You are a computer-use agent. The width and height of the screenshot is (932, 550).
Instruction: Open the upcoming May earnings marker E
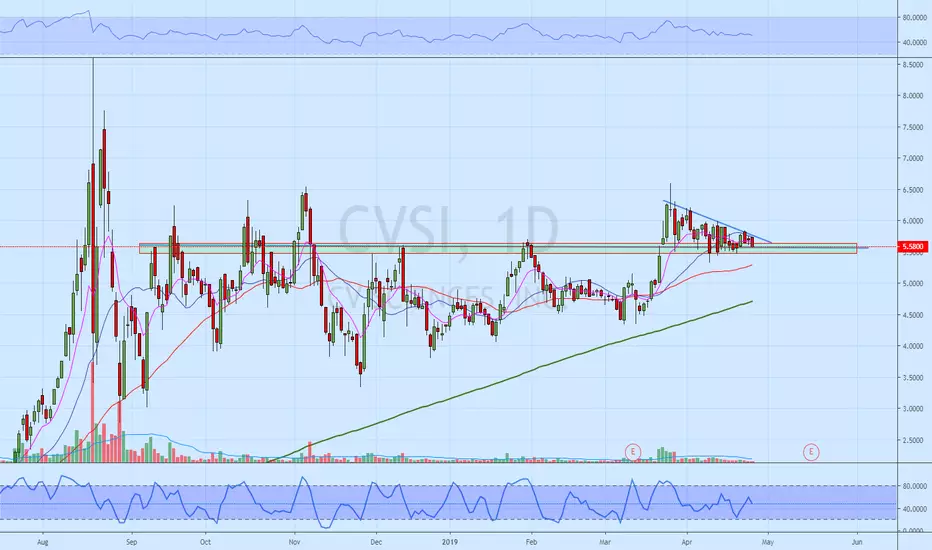(811, 452)
